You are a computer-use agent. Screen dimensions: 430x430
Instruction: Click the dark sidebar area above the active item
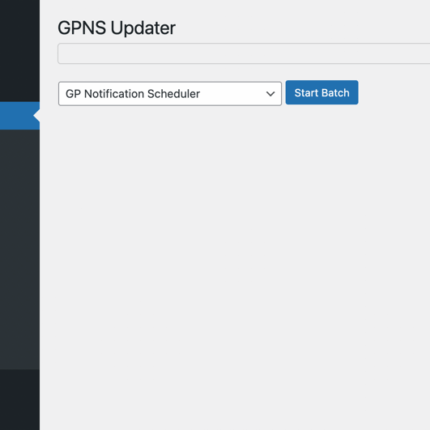[20, 51]
